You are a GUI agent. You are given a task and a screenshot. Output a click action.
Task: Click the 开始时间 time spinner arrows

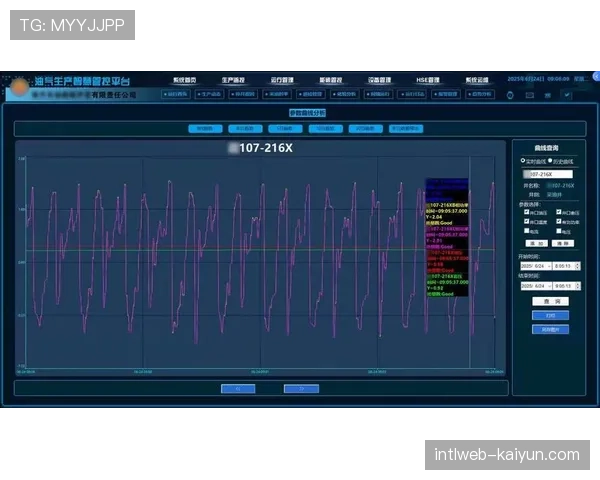[575, 266]
